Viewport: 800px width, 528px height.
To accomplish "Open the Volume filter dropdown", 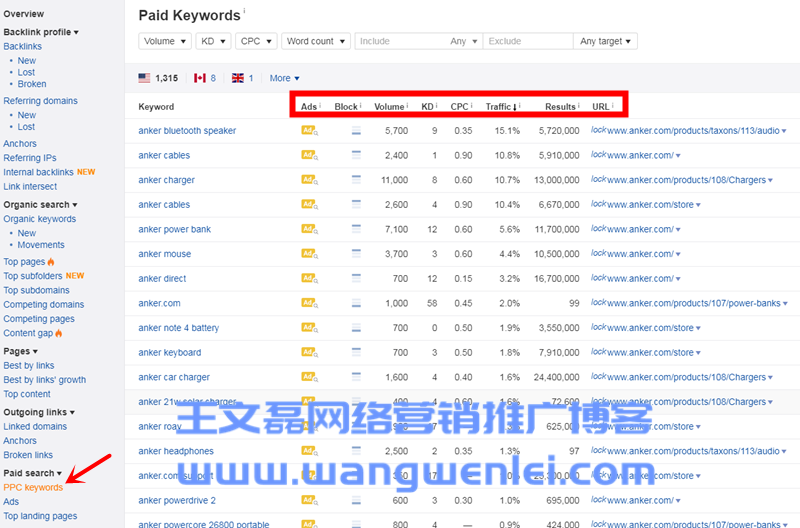I will click(165, 41).
